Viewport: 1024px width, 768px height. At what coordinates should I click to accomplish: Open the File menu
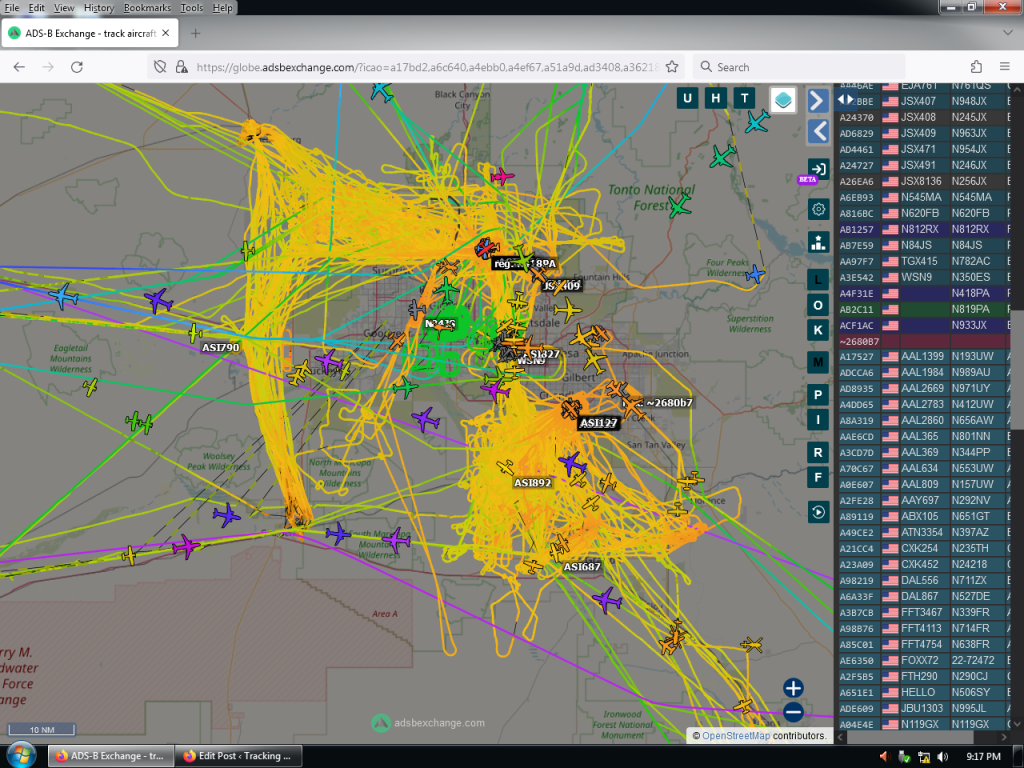12,8
